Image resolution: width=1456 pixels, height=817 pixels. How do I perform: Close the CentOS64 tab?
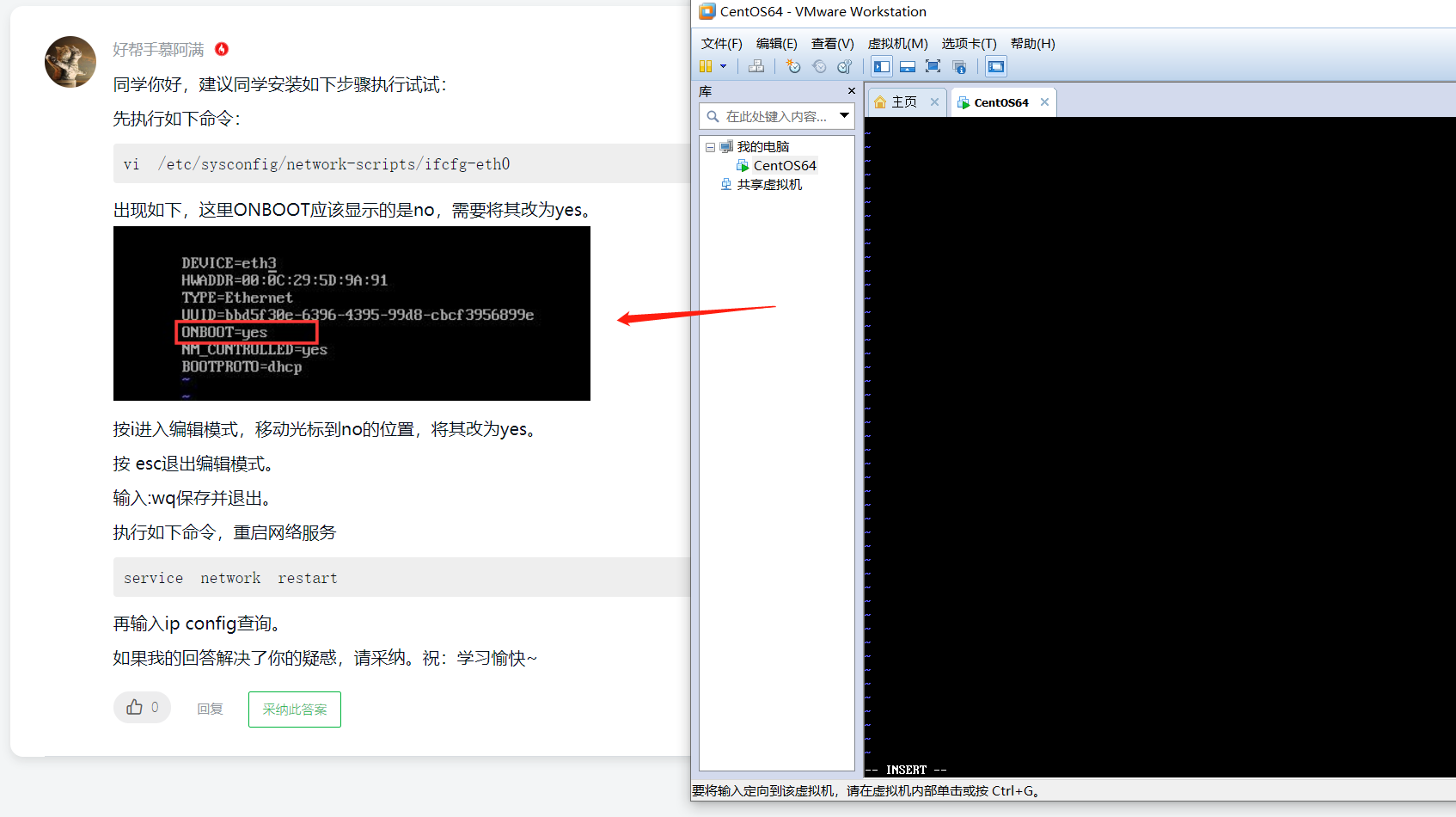(x=1044, y=101)
